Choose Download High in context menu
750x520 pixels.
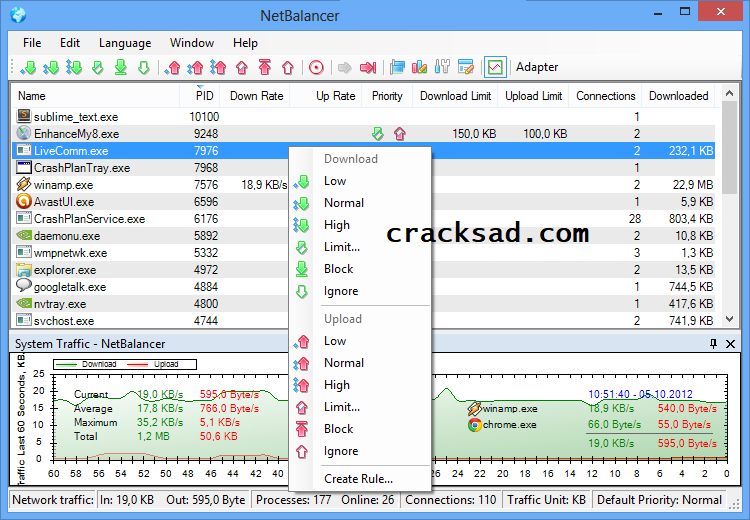pyautogui.click(x=360, y=225)
